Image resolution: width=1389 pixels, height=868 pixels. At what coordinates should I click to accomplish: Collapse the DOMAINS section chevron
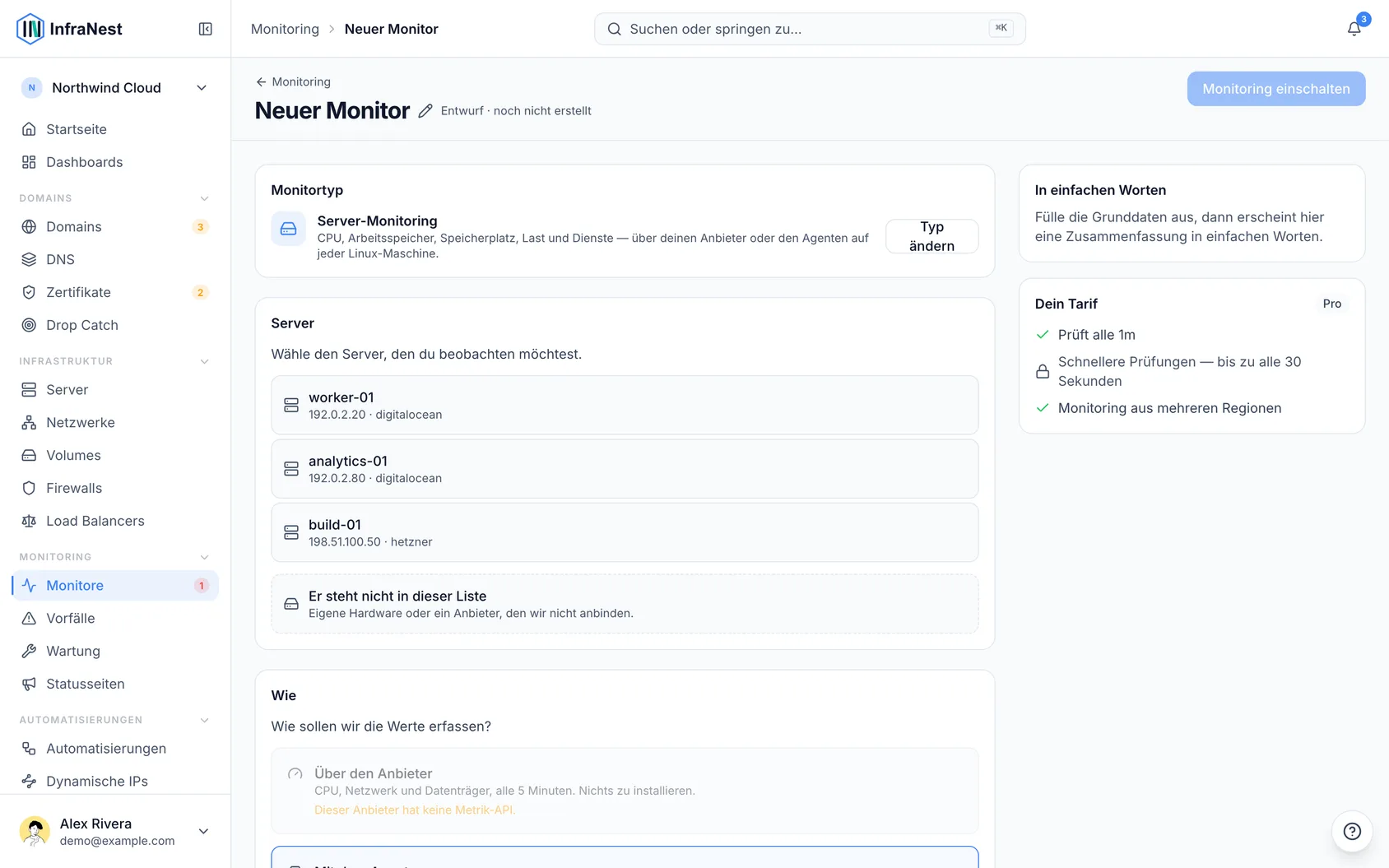204,198
